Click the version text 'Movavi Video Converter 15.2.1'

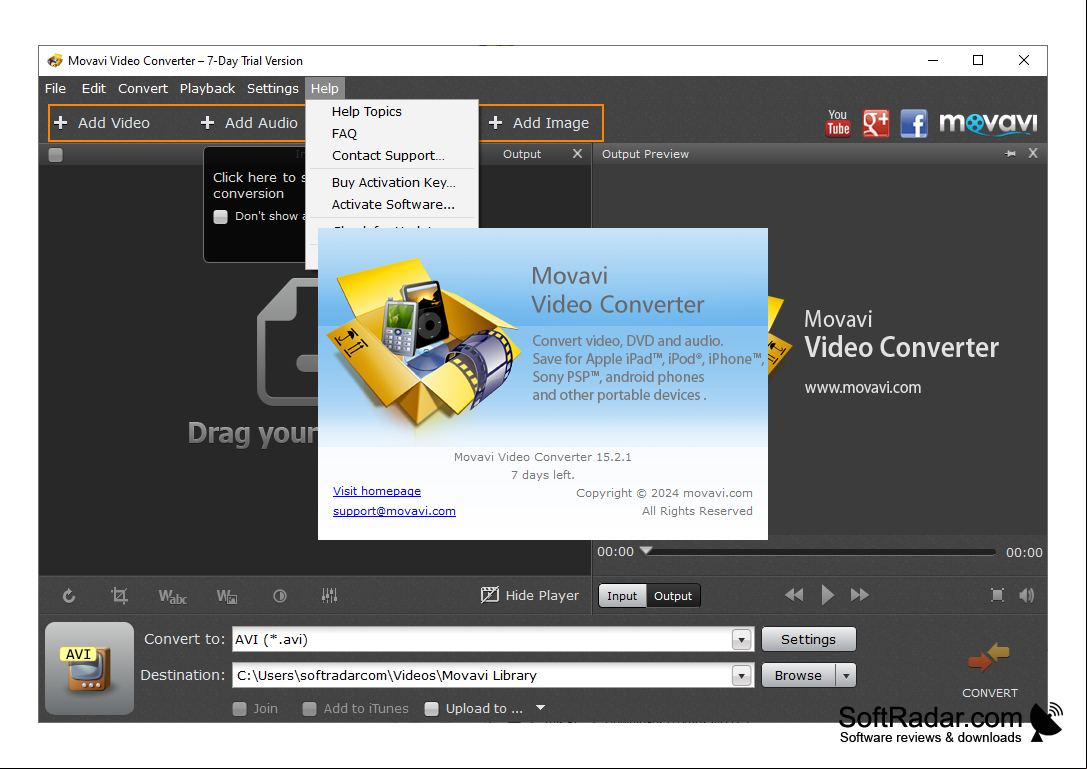click(x=542, y=457)
